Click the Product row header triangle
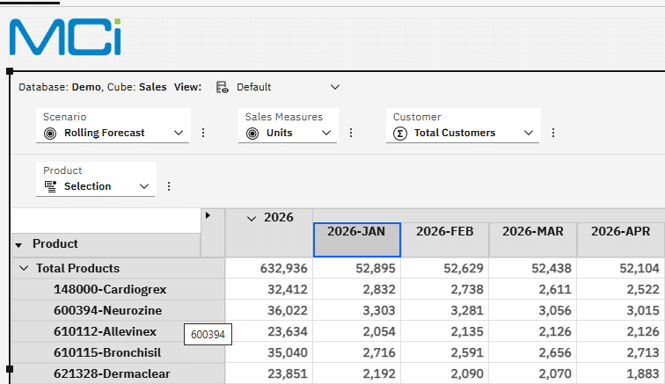Viewport: 665px width, 384px height. [x=19, y=245]
